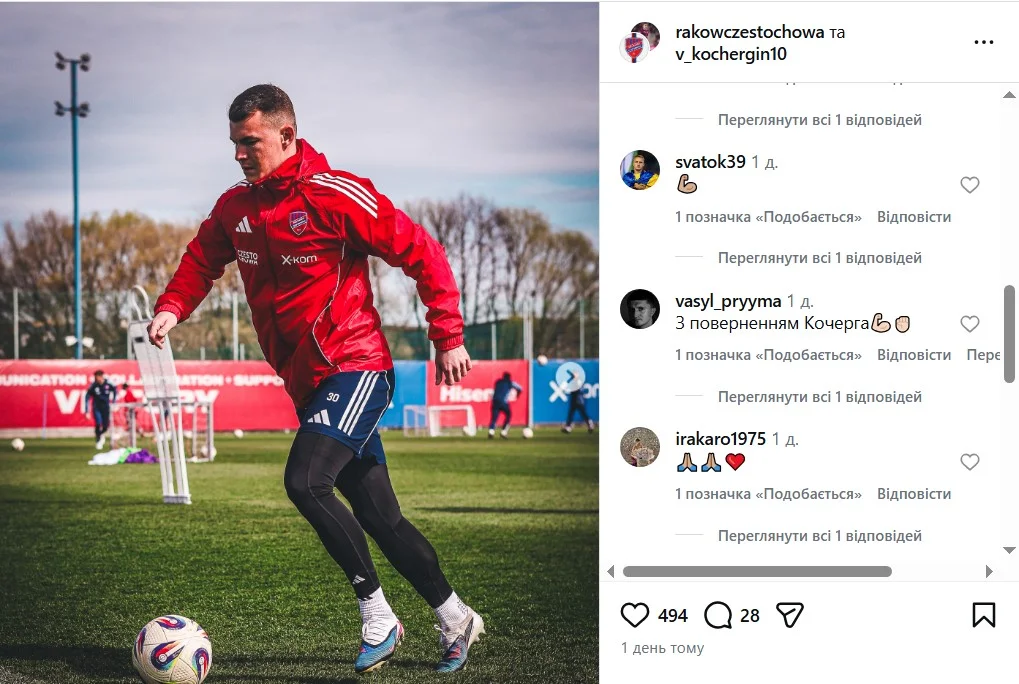Like the post with the heart icon
The height and width of the screenshot is (684, 1019).
tap(635, 614)
